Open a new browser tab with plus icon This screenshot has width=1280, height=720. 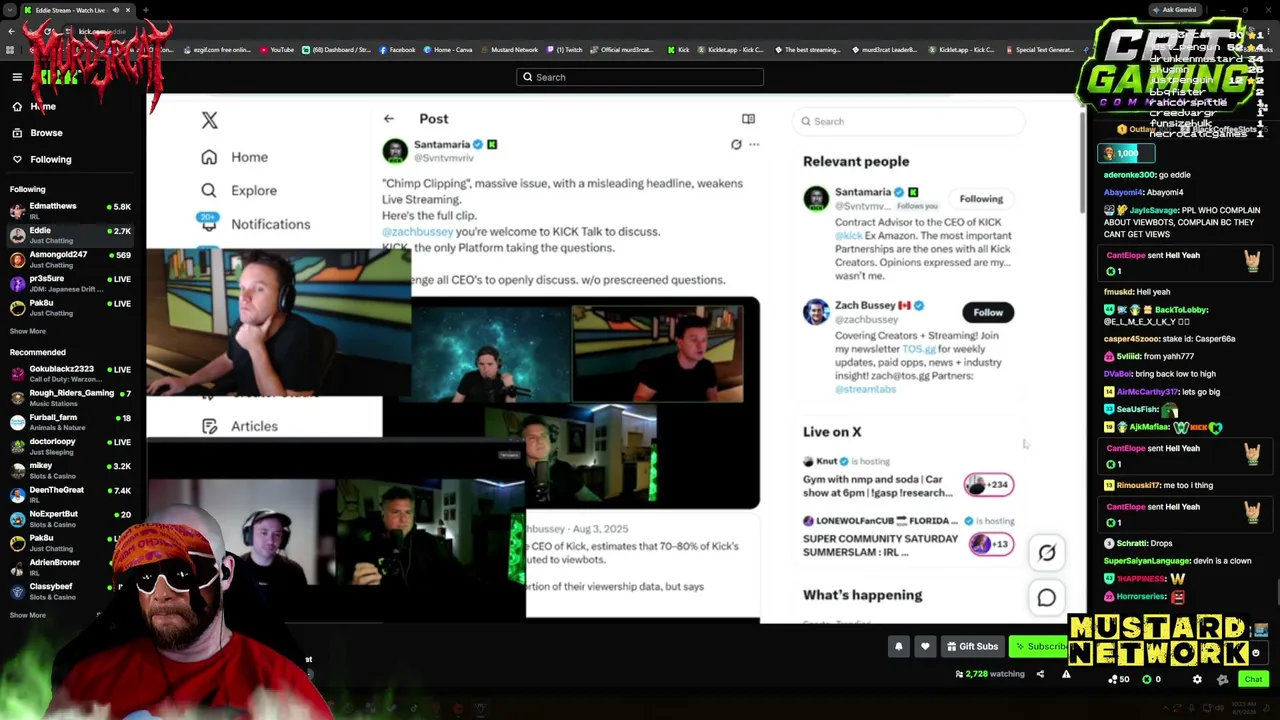[145, 10]
